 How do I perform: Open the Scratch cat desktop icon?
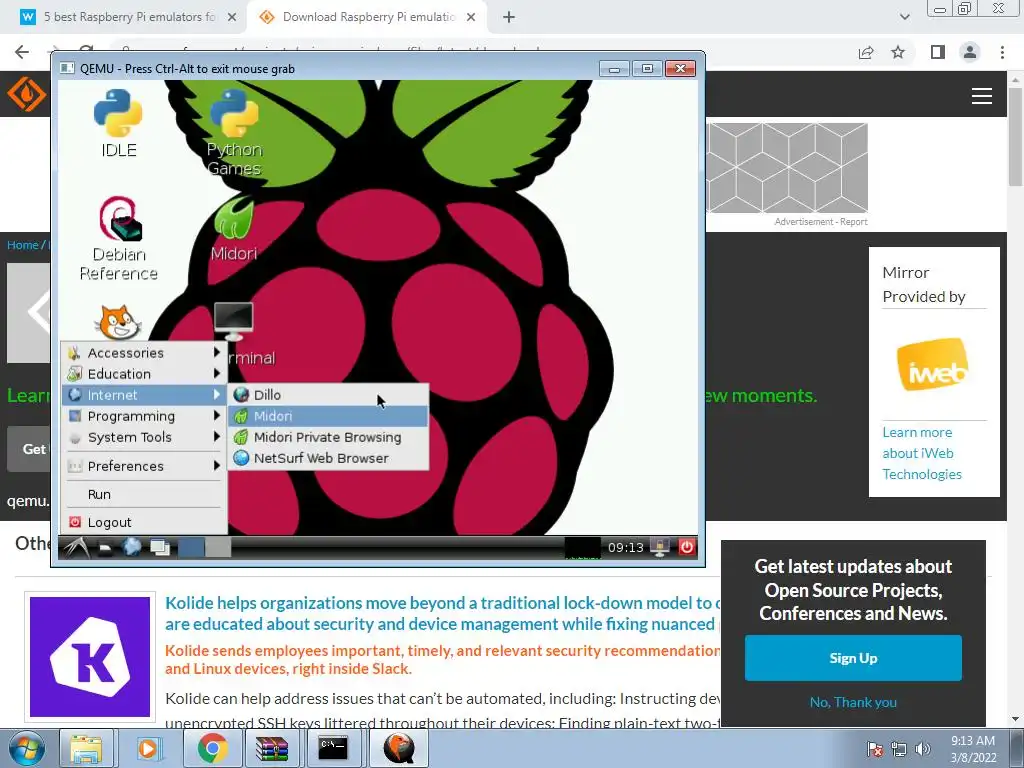(118, 322)
